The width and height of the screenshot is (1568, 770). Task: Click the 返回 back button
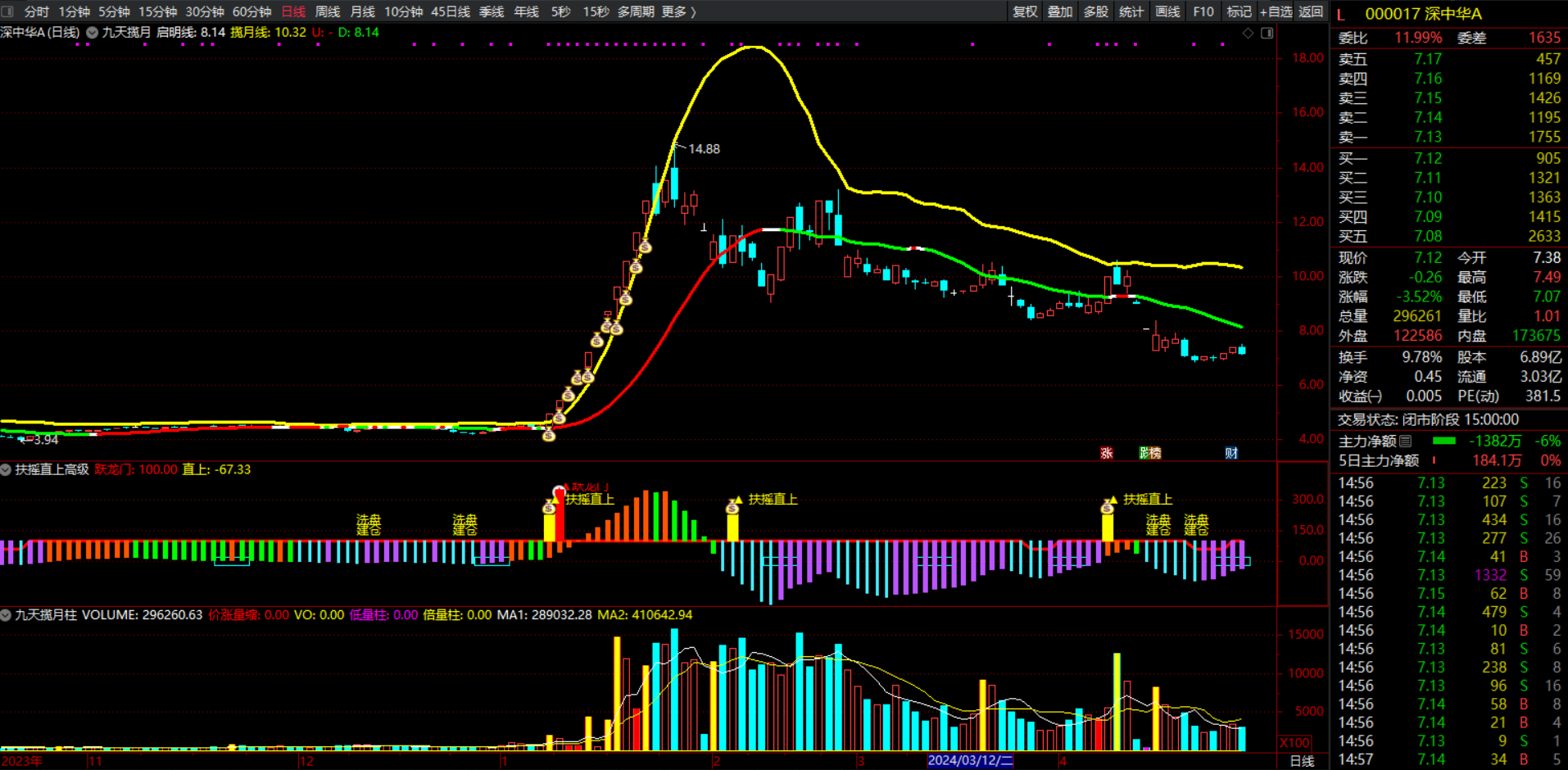pos(1311,11)
